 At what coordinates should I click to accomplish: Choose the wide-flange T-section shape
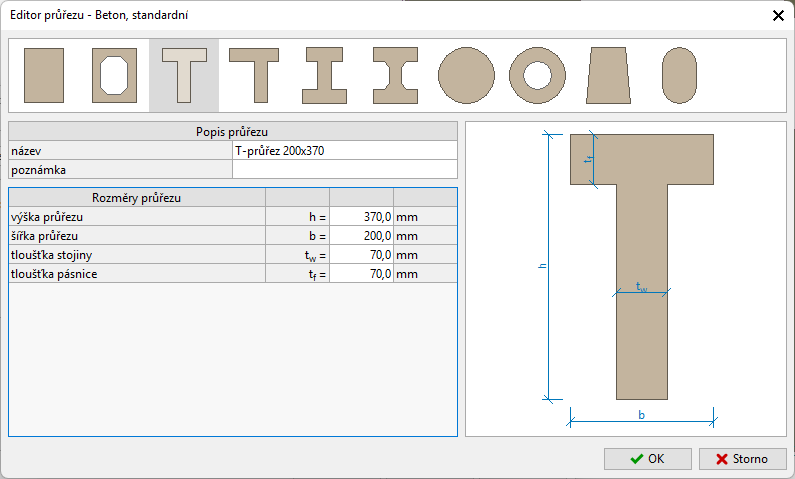(254, 76)
